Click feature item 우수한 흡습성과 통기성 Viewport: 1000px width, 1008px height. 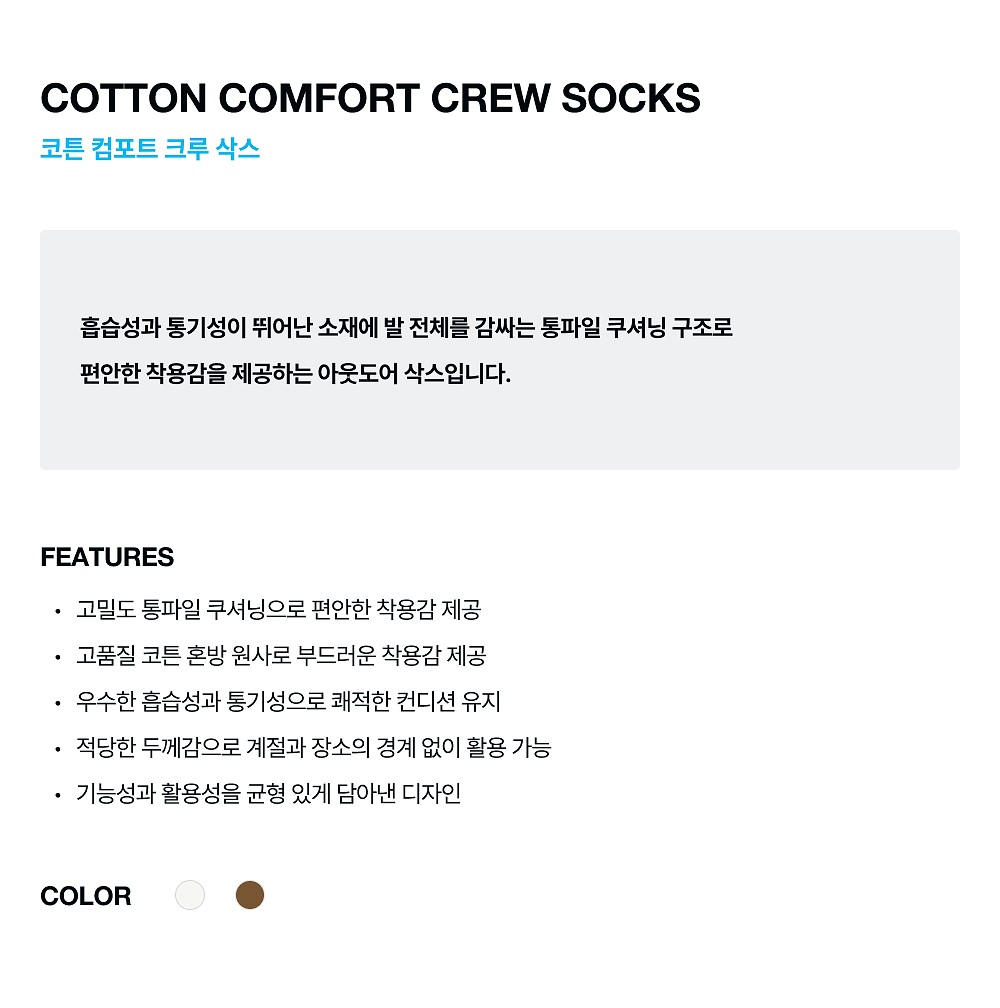tap(288, 701)
